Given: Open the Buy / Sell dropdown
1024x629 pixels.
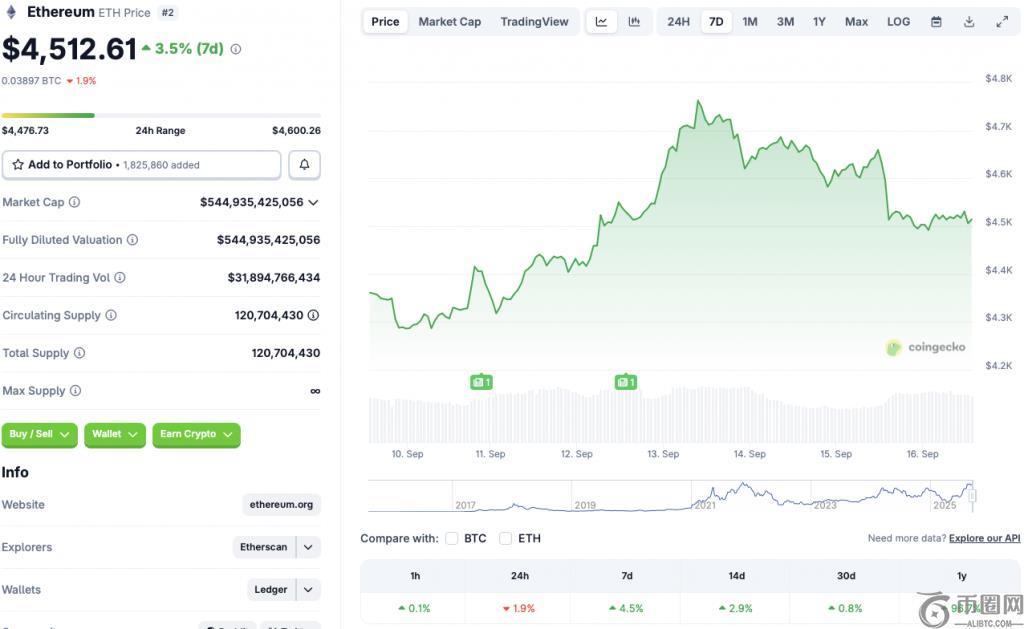Looking at the screenshot, I should (39, 434).
